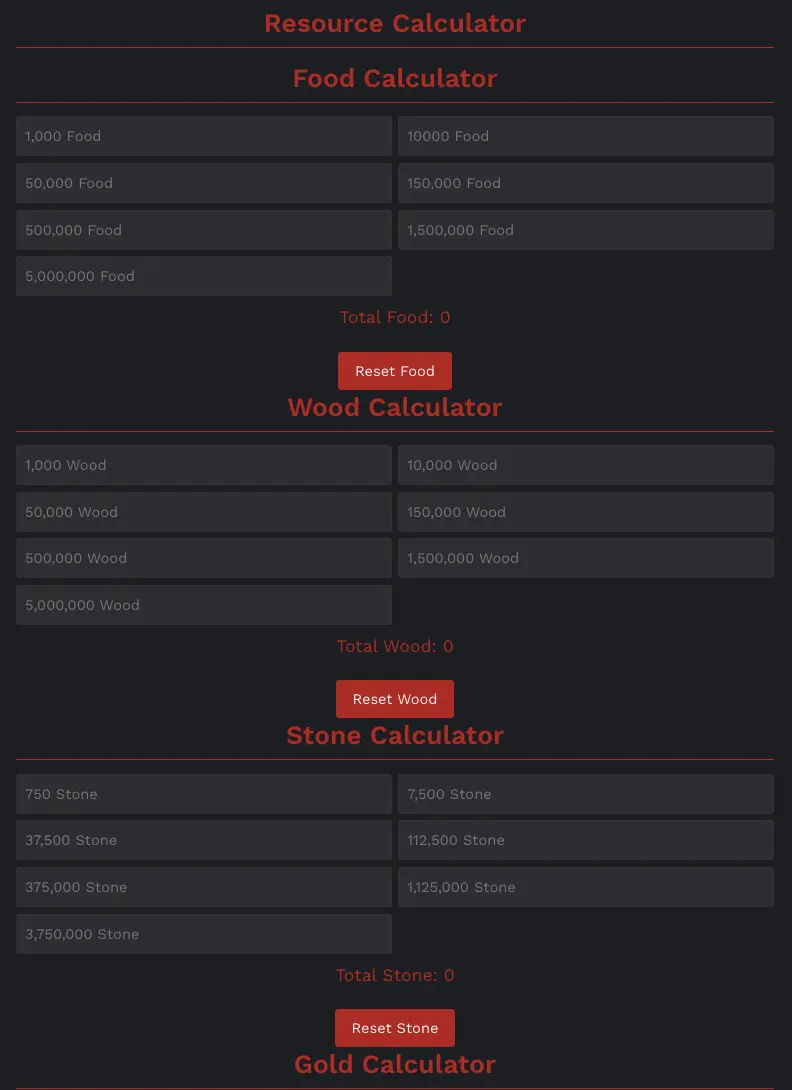Click into the 50,000 Food field
This screenshot has width=792, height=1090.
click(204, 183)
